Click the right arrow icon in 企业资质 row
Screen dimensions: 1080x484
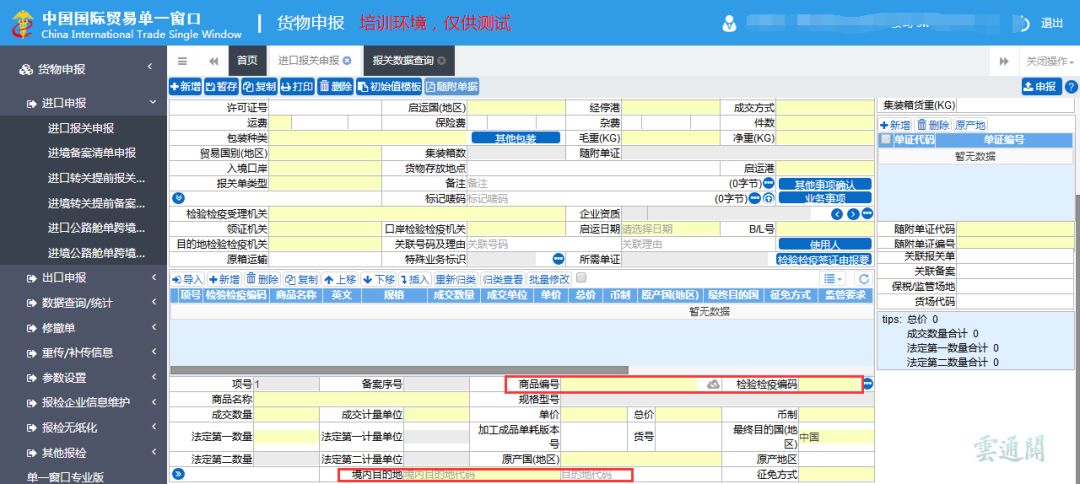click(x=853, y=214)
